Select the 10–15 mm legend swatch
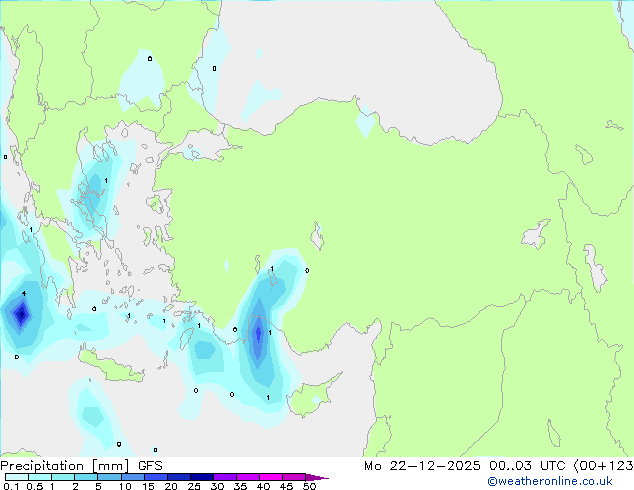 [x=132, y=477]
